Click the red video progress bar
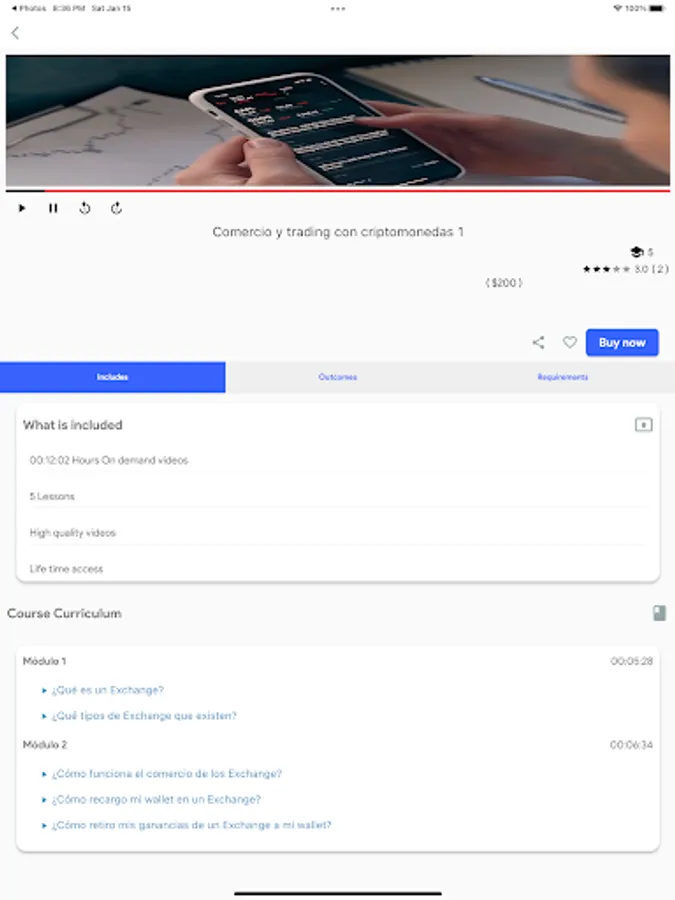 click(338, 191)
